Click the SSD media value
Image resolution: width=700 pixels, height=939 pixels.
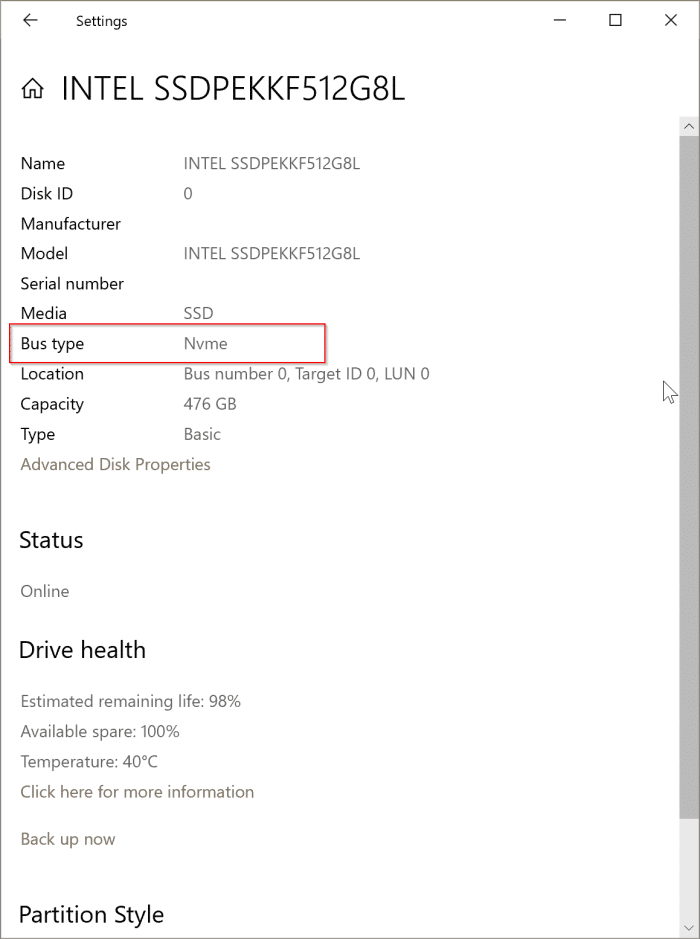(x=198, y=314)
